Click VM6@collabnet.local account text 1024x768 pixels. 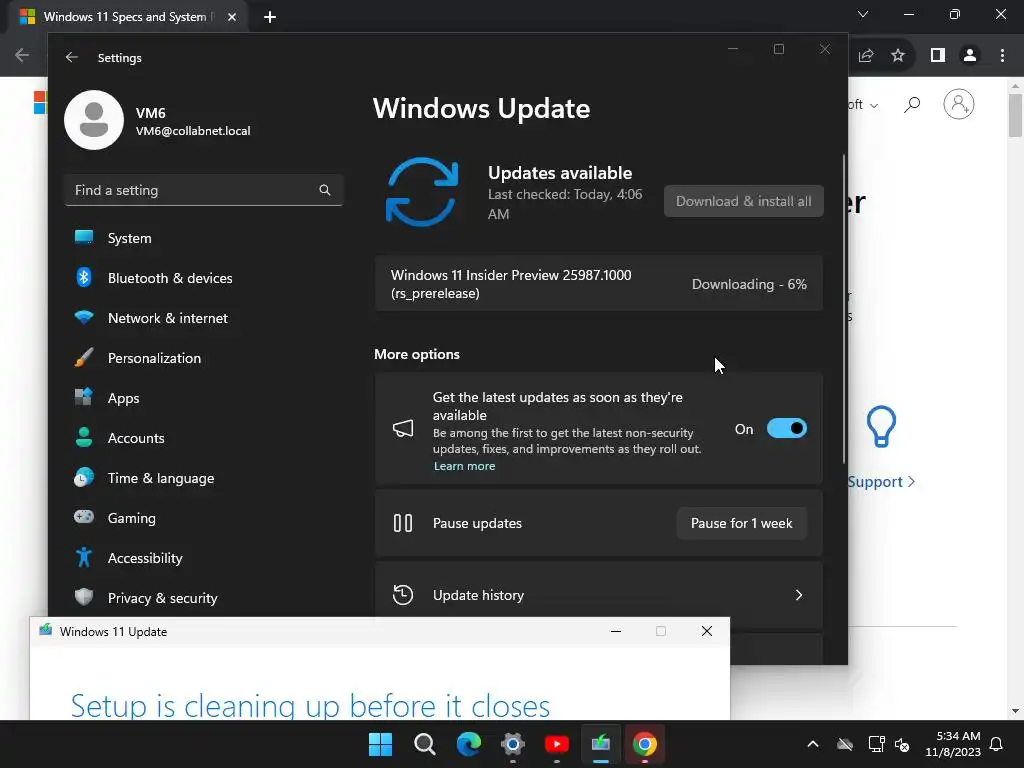pyautogui.click(x=193, y=131)
